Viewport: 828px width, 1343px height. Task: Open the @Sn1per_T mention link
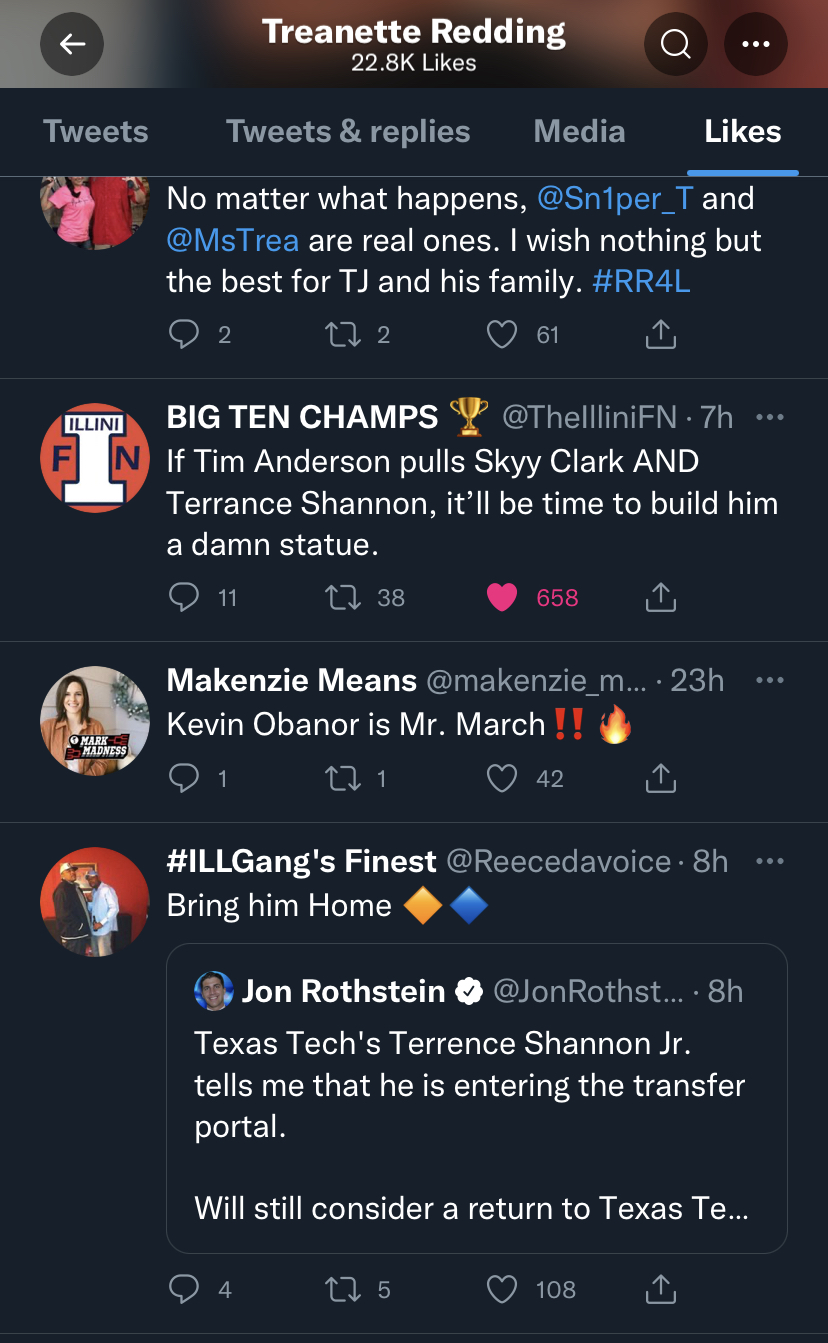pyautogui.click(x=615, y=198)
